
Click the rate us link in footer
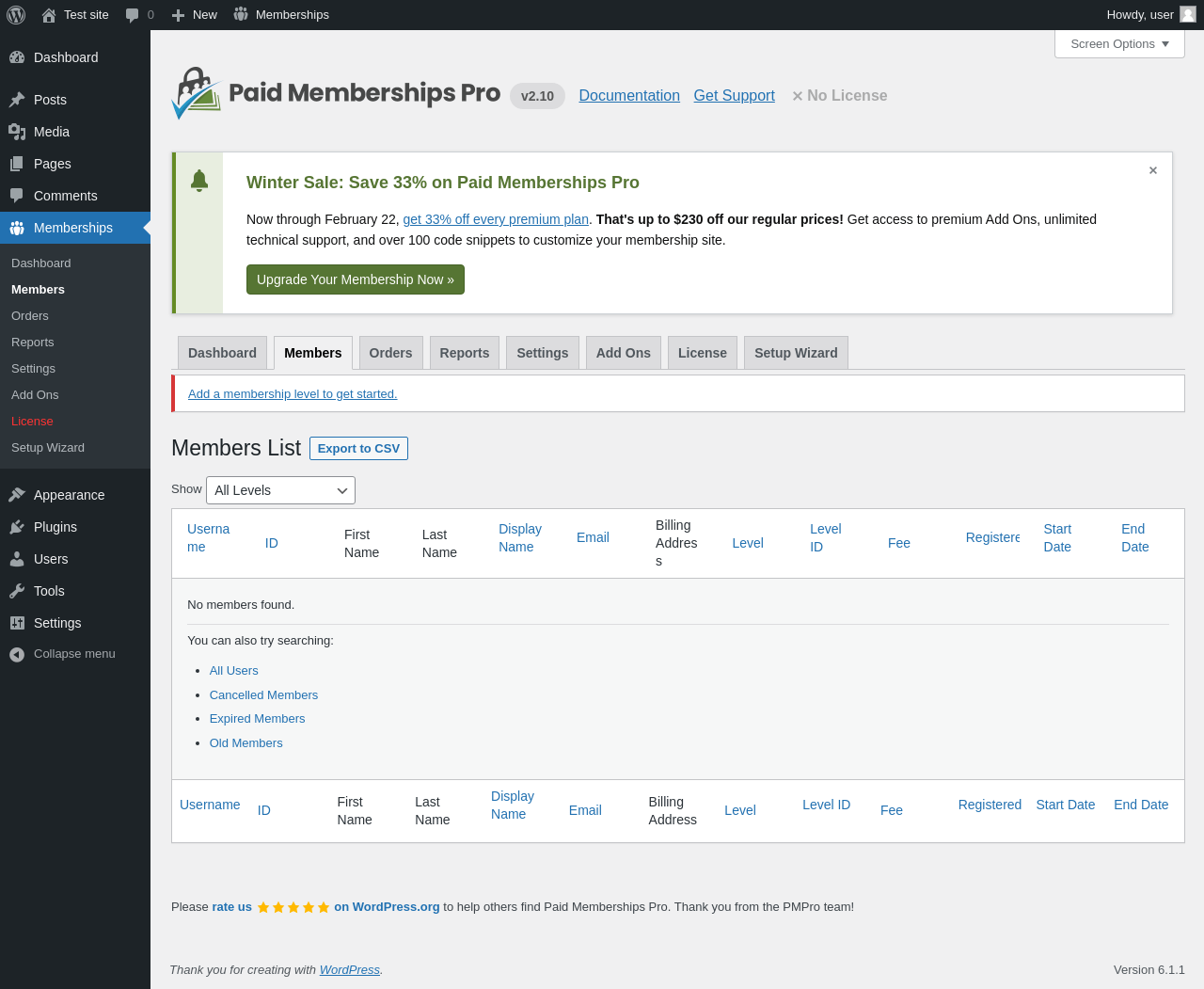(x=231, y=907)
